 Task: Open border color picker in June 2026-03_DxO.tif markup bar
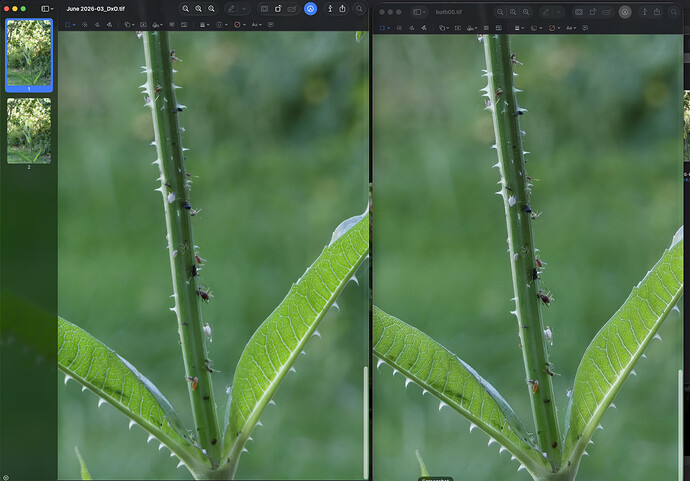222,25
